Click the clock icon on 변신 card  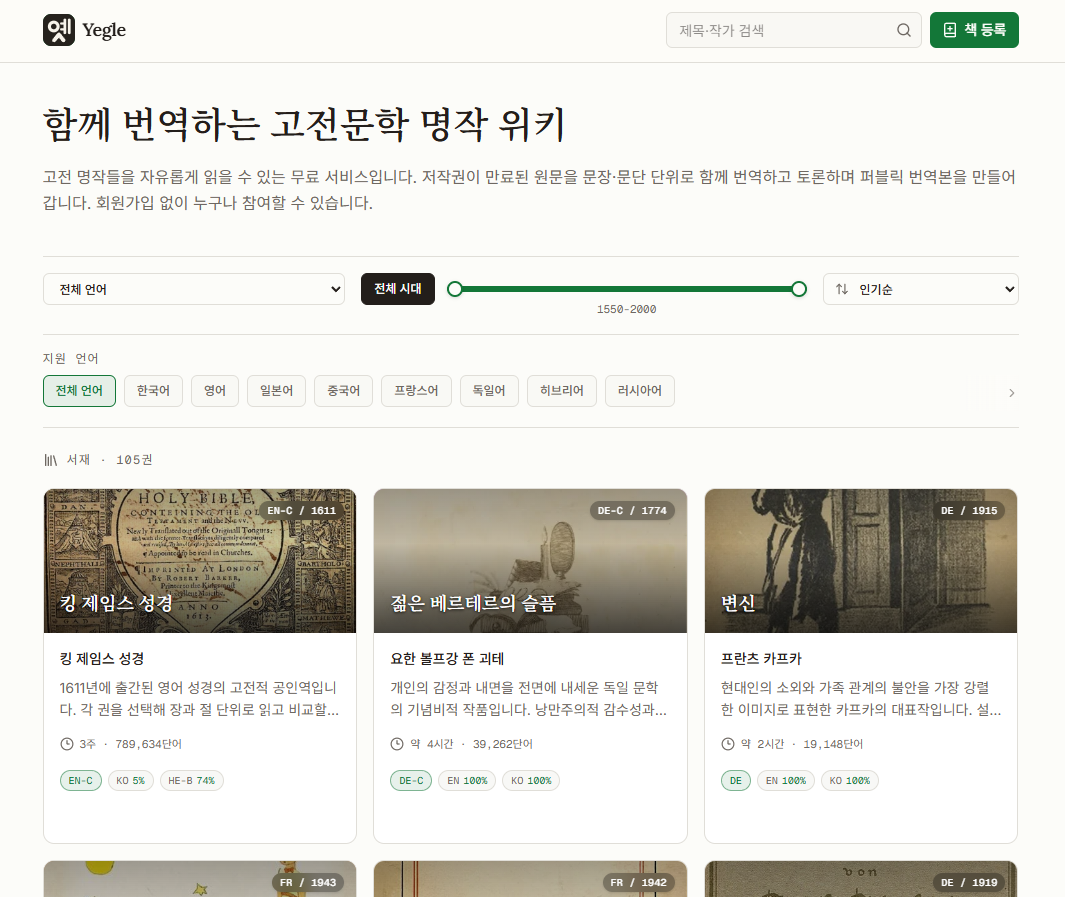click(727, 744)
